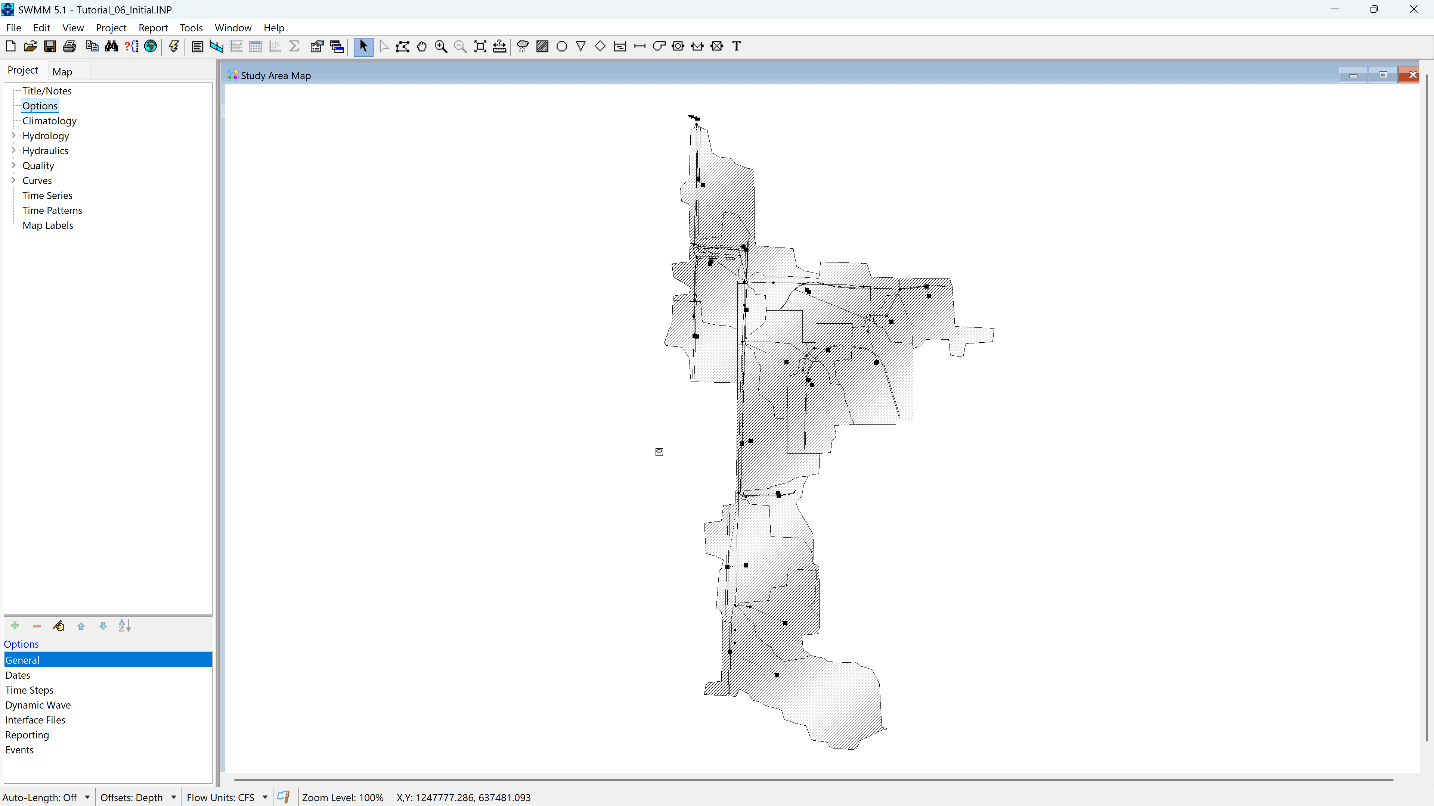
Task: Open the Report menu
Action: (153, 27)
